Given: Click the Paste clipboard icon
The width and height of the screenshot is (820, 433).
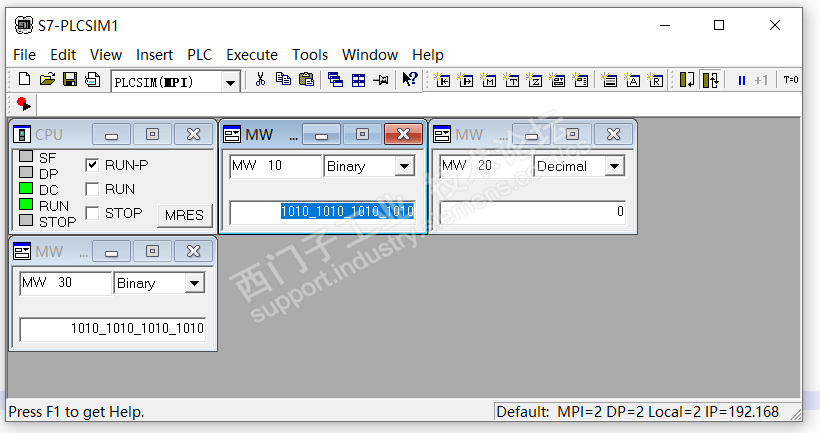Looking at the screenshot, I should tap(306, 79).
